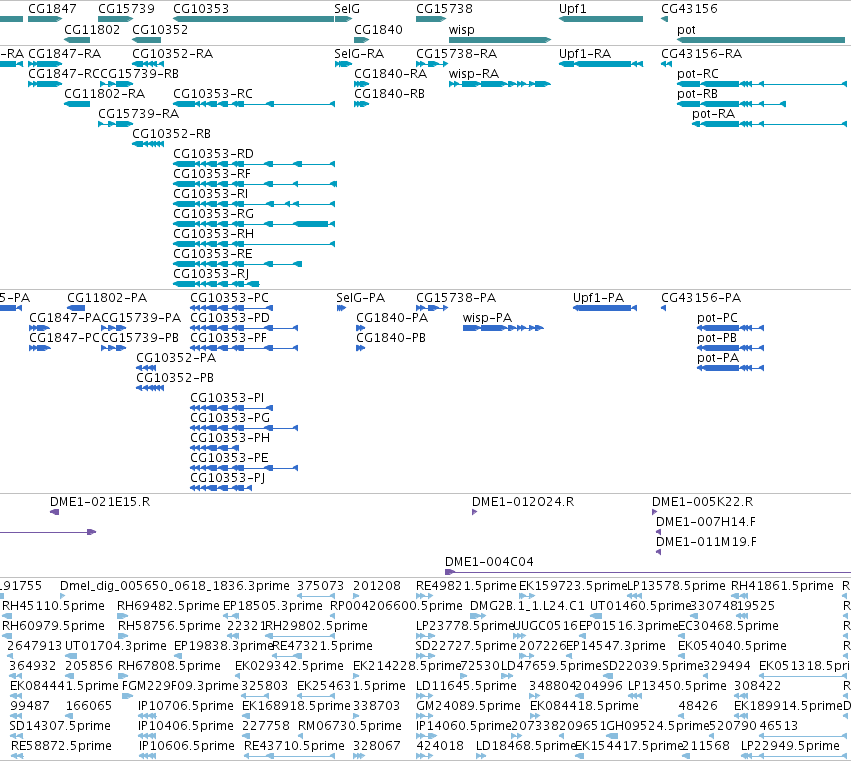
Task: Open the SelG gene label
Action: (347, 9)
